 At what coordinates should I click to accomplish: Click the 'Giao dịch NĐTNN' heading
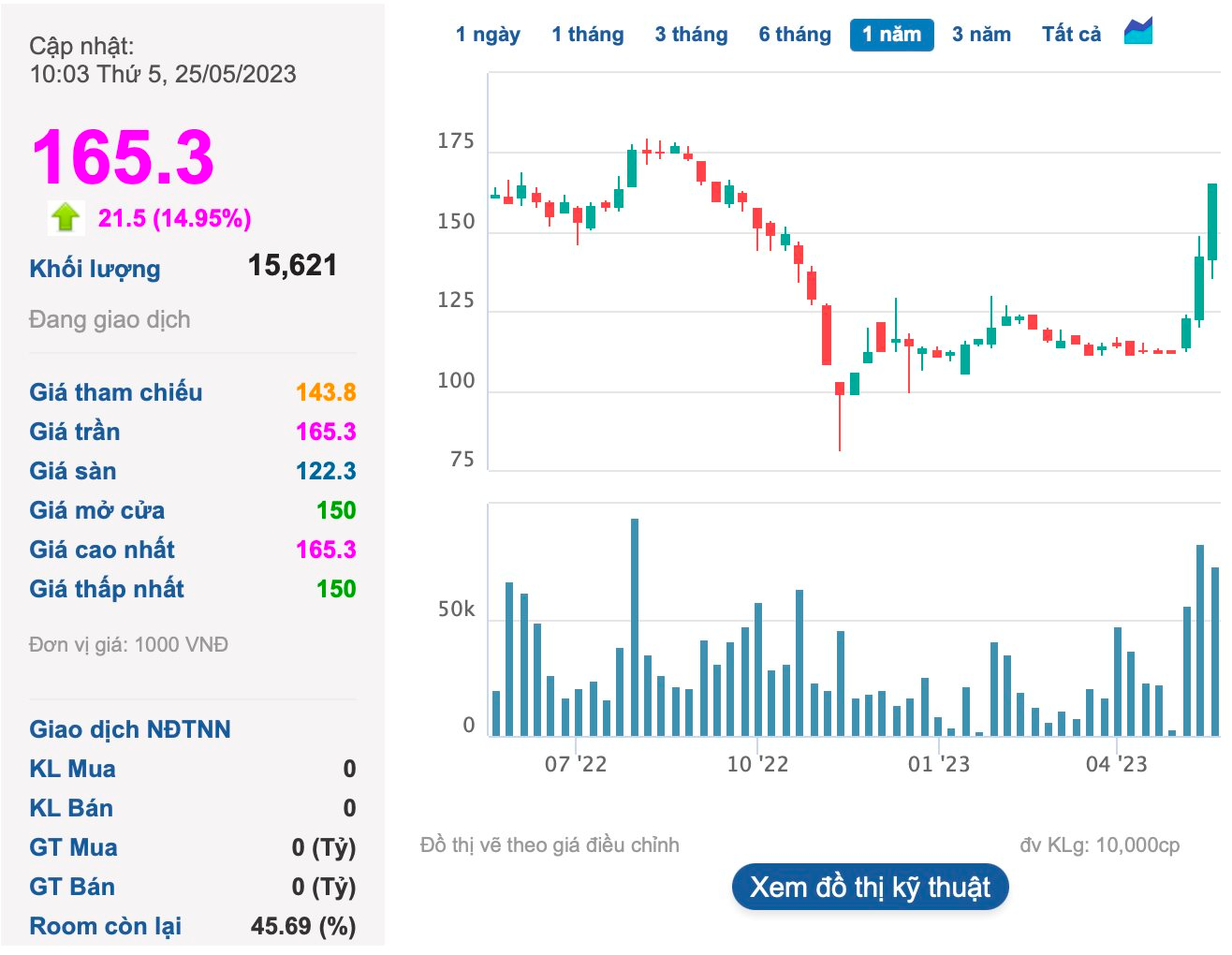[x=129, y=729]
